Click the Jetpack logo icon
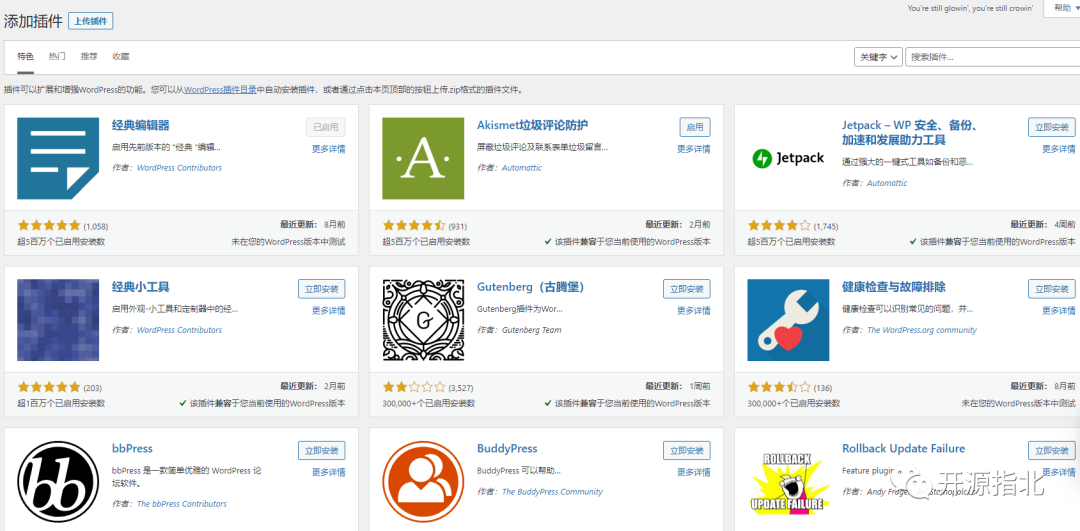The height and width of the screenshot is (531, 1080). pyautogui.click(x=788, y=158)
